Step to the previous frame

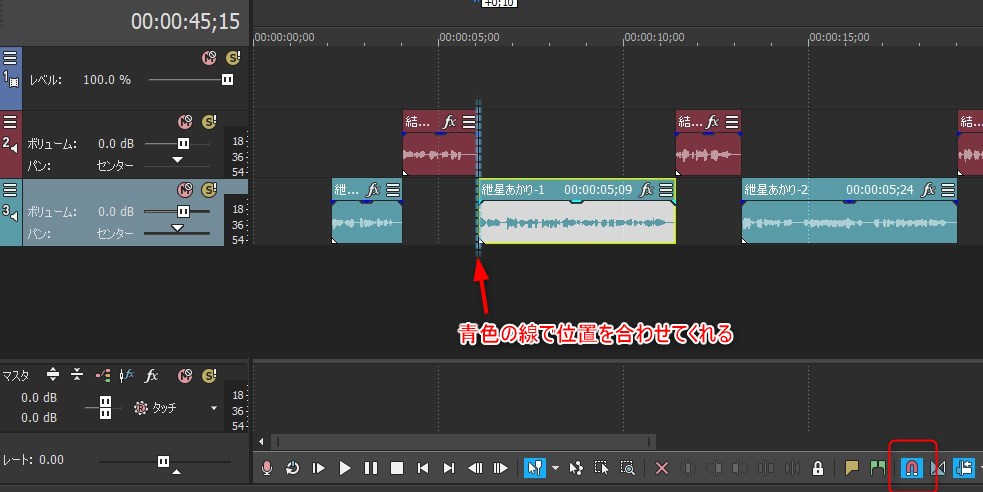tap(475, 468)
